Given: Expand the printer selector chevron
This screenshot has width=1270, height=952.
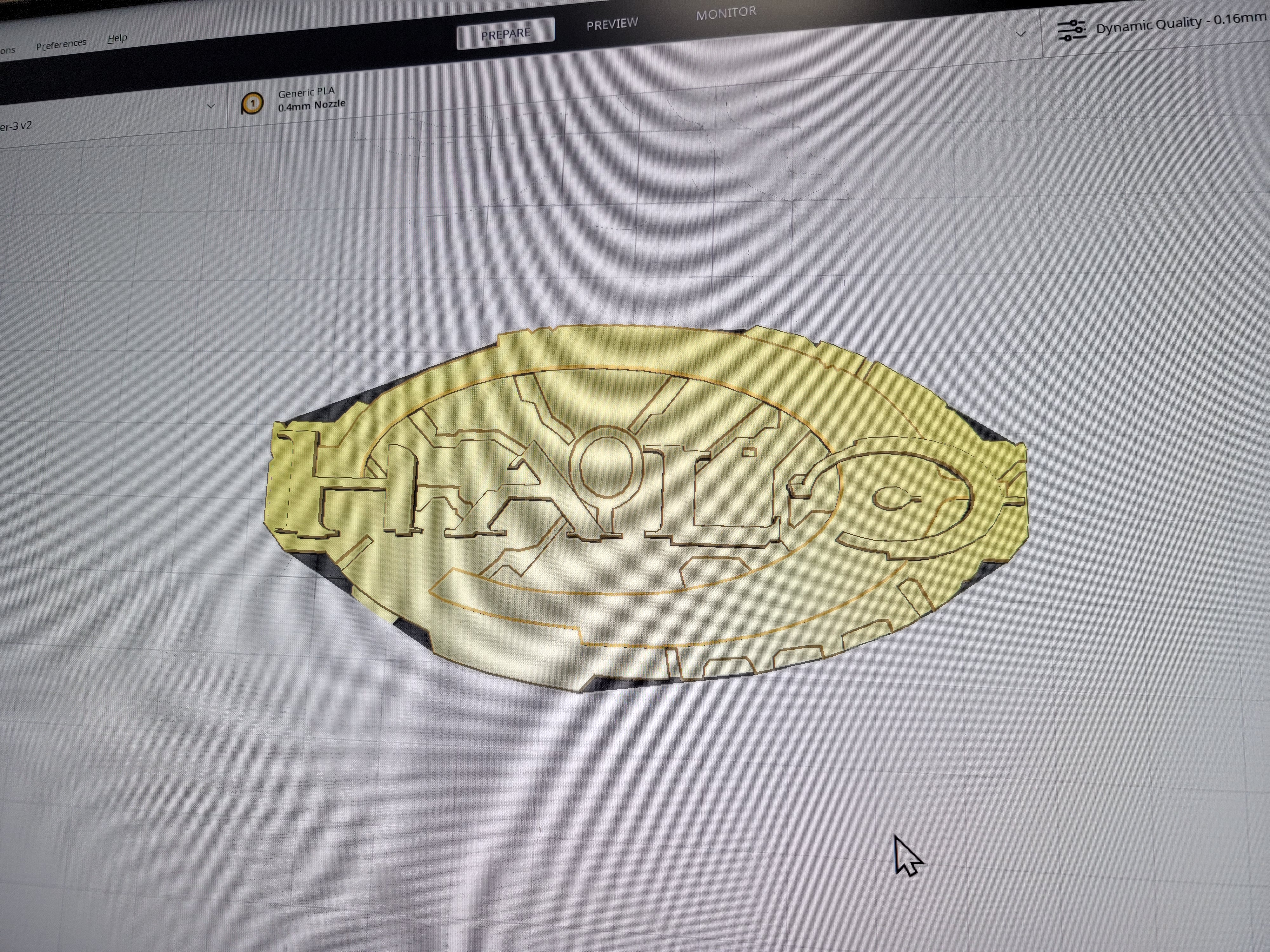Looking at the screenshot, I should [x=211, y=106].
